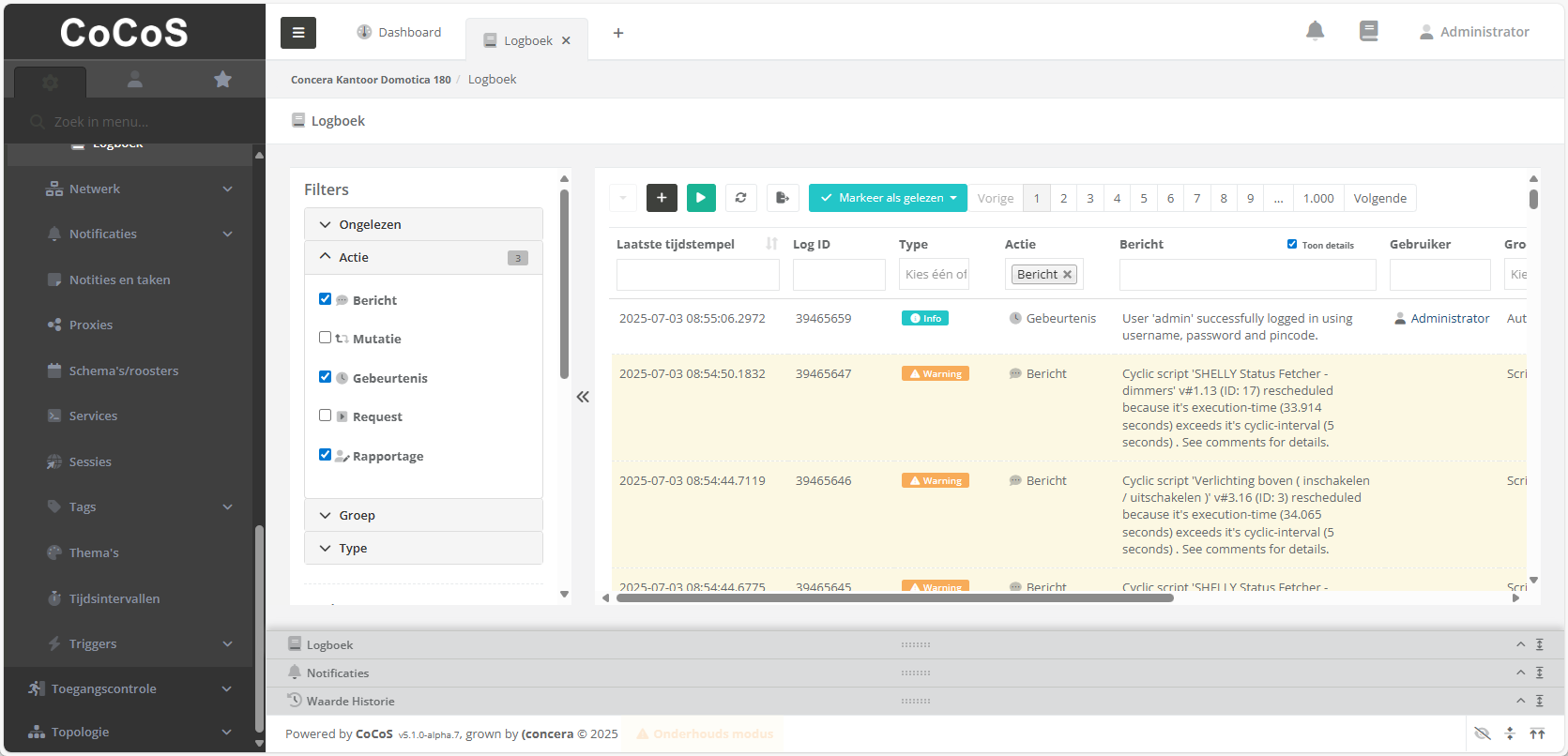Enable the Mutatie filter checkbox

pyautogui.click(x=325, y=338)
